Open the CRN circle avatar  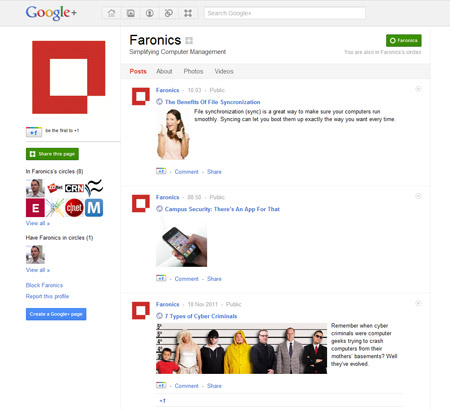pyautogui.click(x=74, y=188)
